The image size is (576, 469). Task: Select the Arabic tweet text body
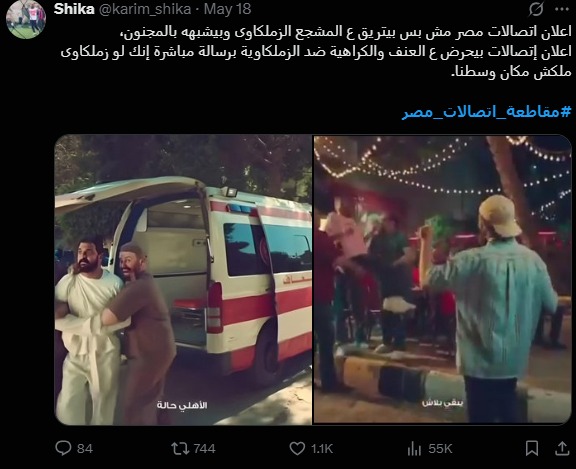pos(316,52)
